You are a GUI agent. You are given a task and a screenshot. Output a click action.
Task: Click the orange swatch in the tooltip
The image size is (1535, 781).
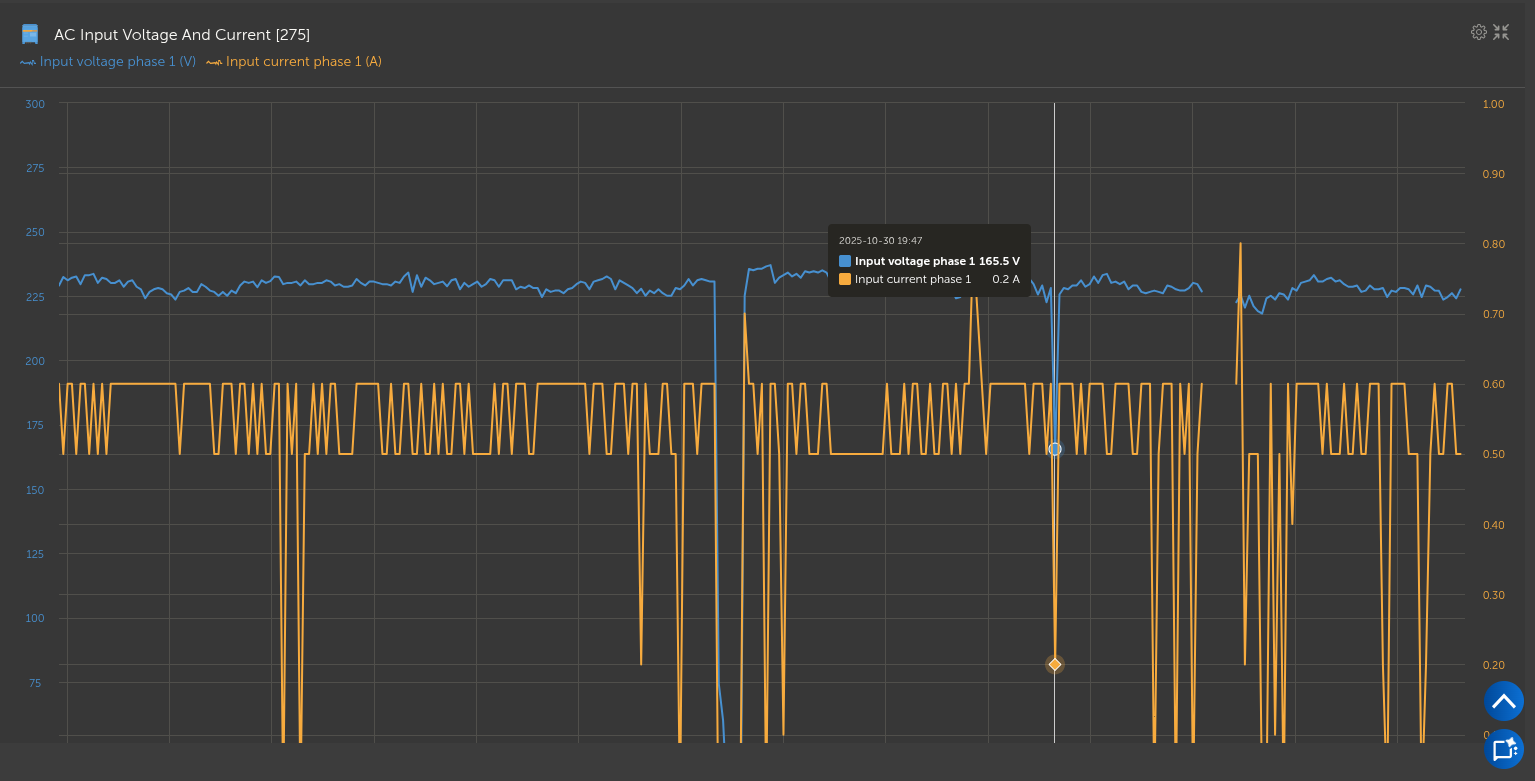pos(845,279)
